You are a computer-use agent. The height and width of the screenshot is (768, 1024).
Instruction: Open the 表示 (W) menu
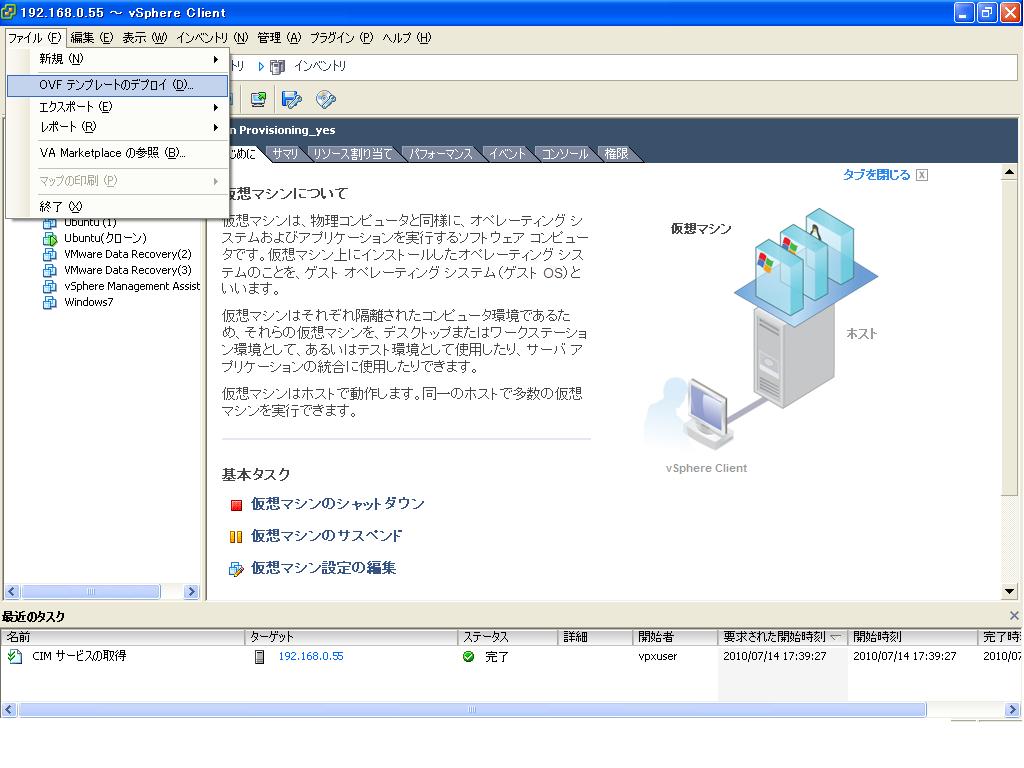click(x=145, y=38)
